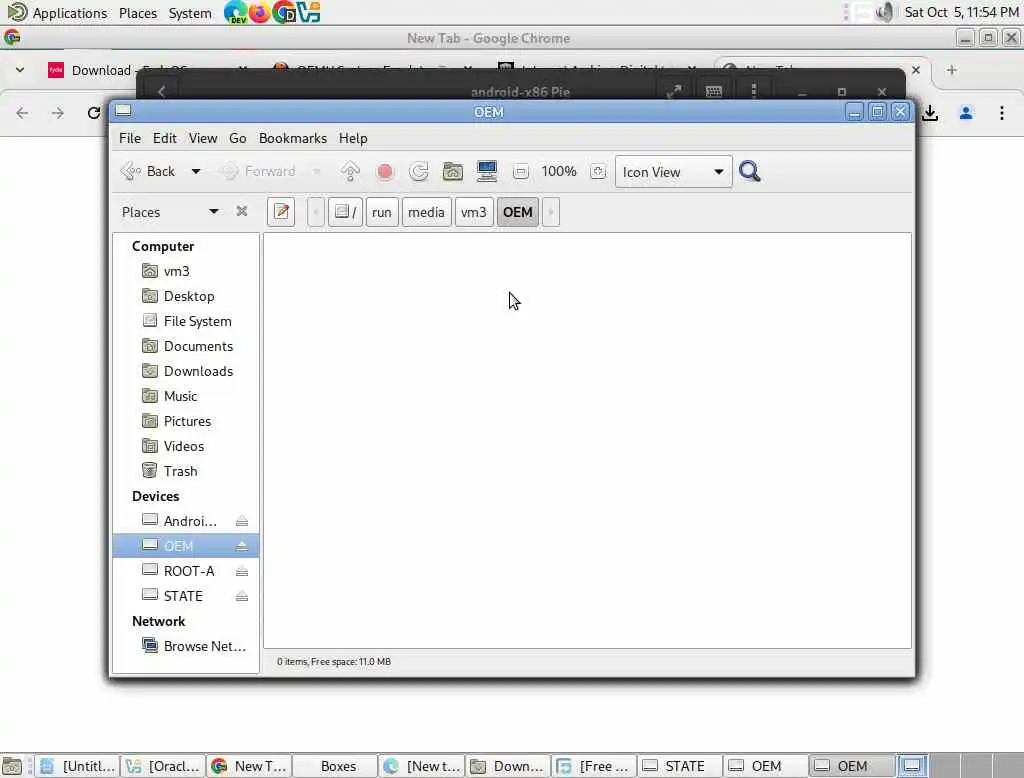
Task: Click the red Stop loading icon
Action: click(x=385, y=171)
